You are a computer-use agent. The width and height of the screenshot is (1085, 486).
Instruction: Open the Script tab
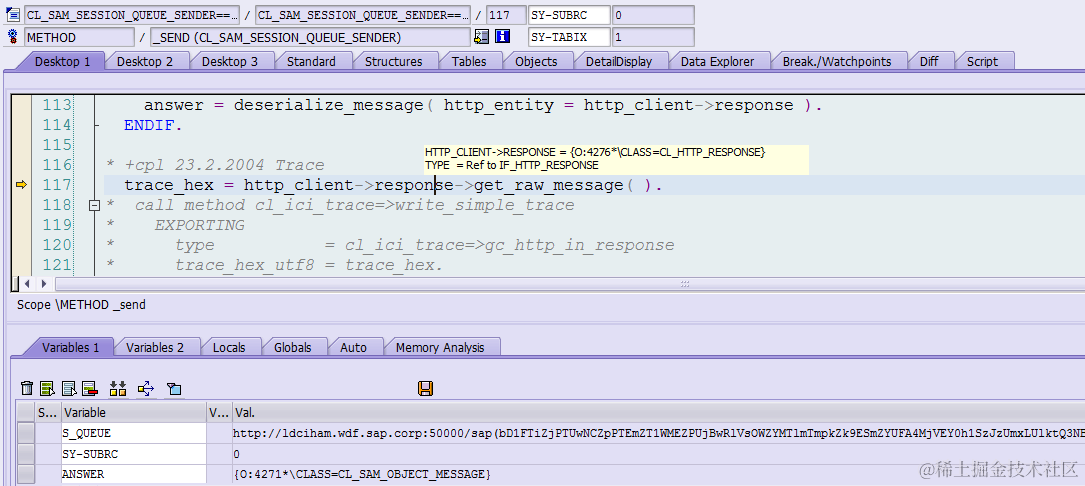(x=983, y=62)
